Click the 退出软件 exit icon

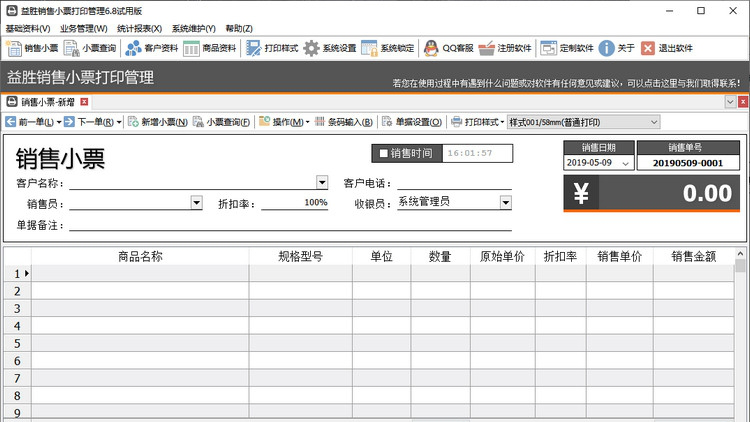[x=667, y=48]
